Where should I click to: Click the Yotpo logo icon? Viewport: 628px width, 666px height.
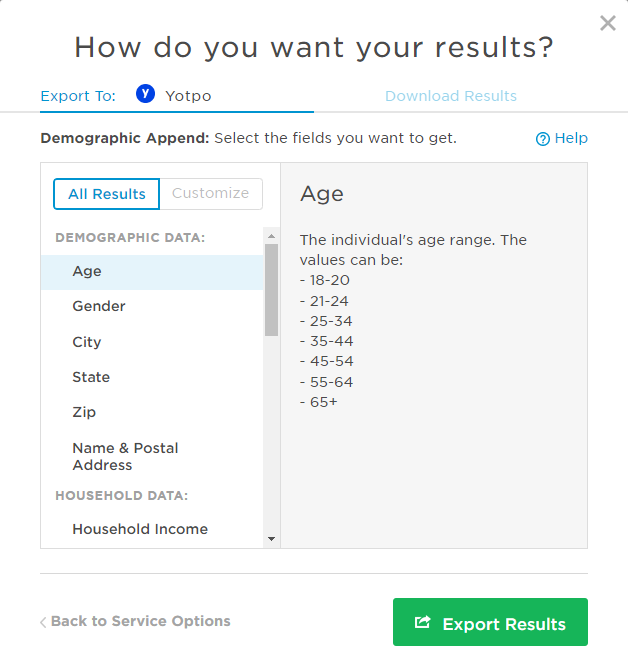point(146,95)
